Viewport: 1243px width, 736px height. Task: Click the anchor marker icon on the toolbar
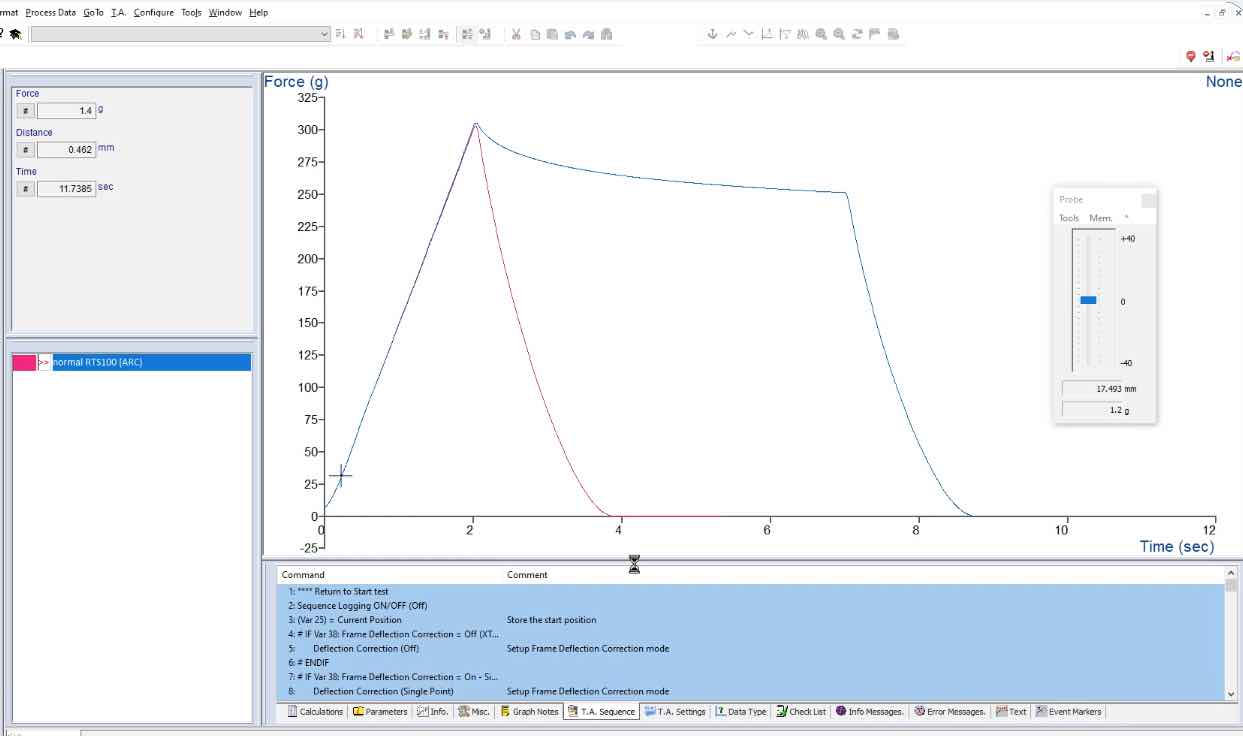point(712,33)
